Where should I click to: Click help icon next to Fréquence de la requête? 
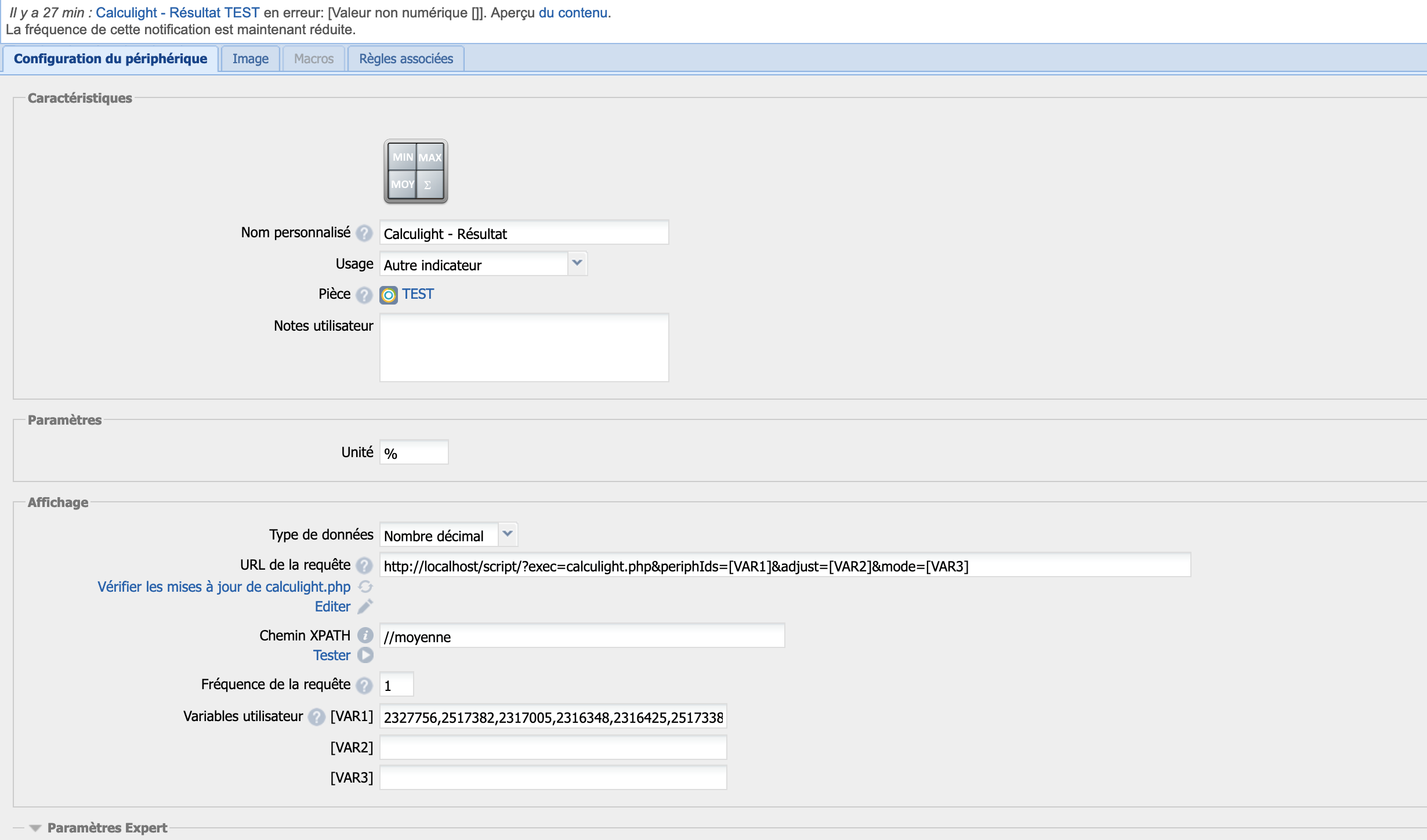point(364,685)
